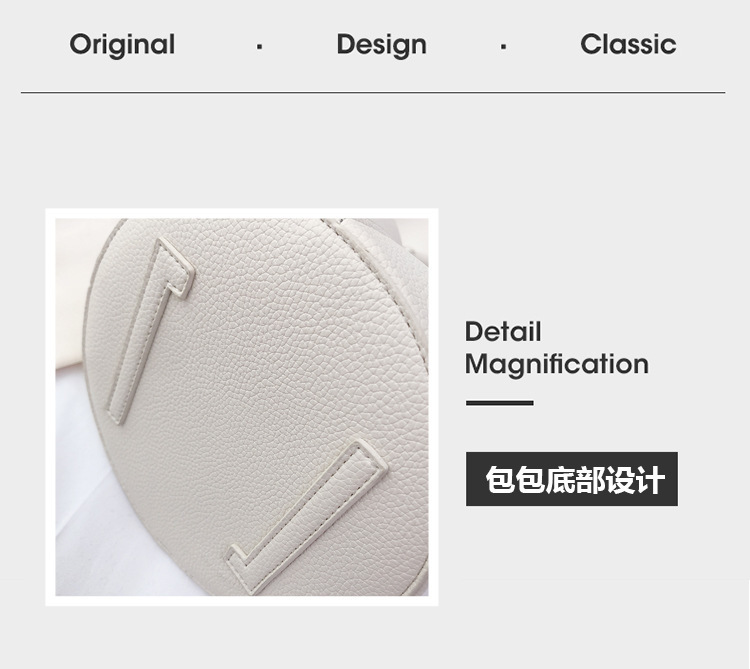Click the "Original" header text
The image size is (750, 669).
coord(122,45)
